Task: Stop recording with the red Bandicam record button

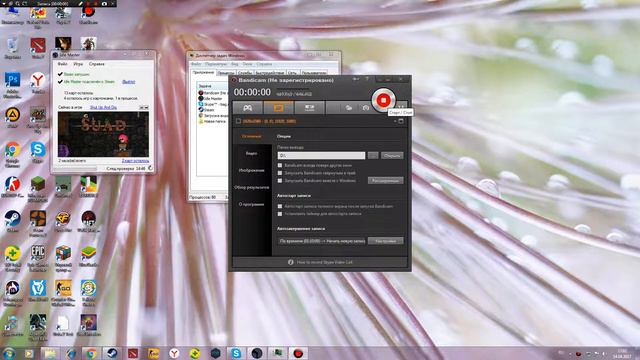Action: tap(383, 100)
